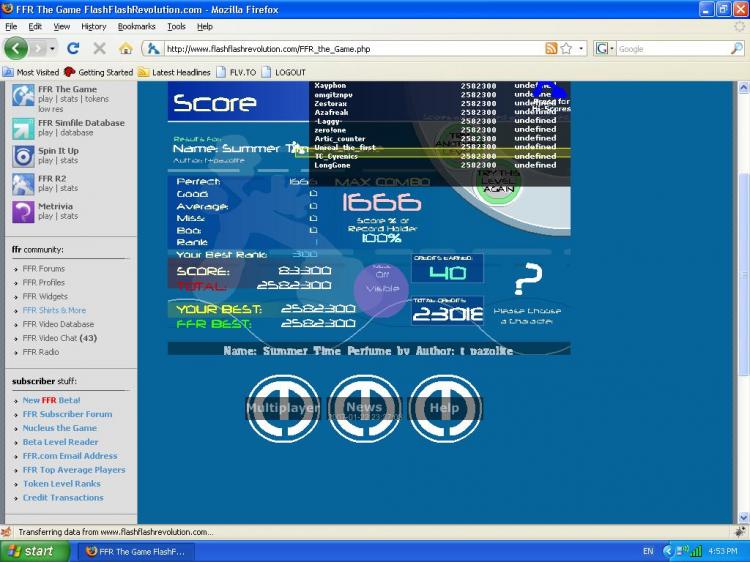Click the Try This Level Again button
The height and width of the screenshot is (562, 750).
(498, 181)
